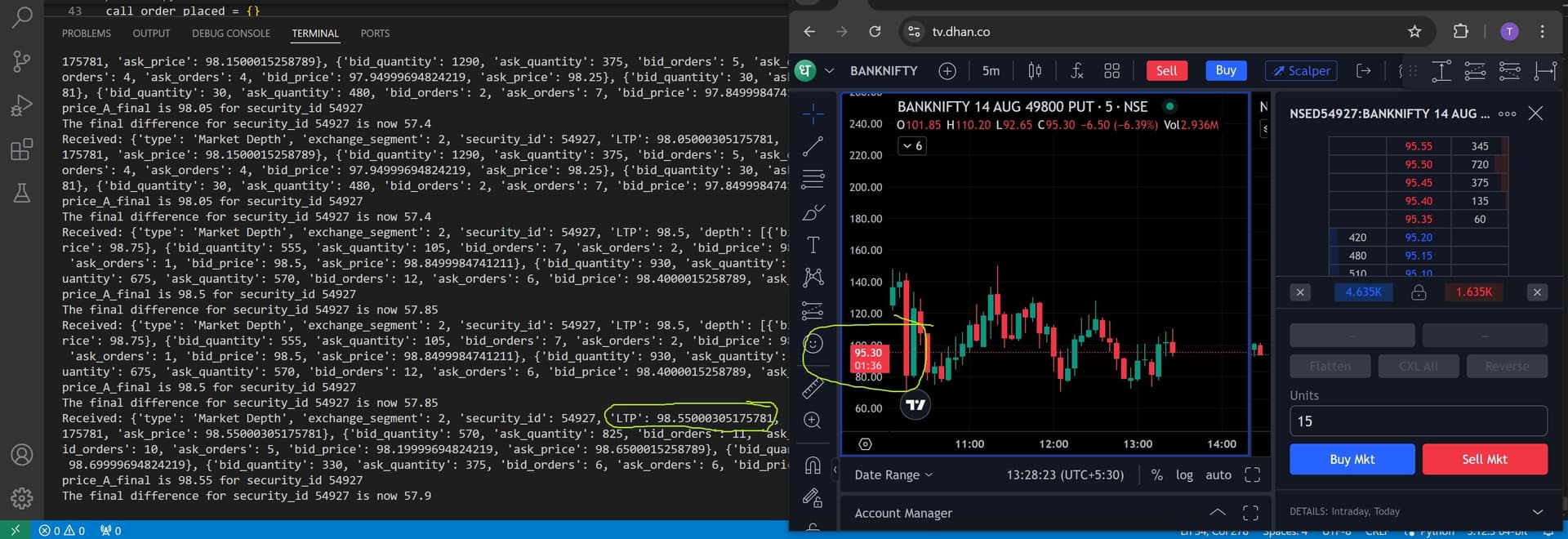This screenshot has height=539, width=1568.
Task: Click the 95.20 bid price row
Action: tap(1418, 238)
